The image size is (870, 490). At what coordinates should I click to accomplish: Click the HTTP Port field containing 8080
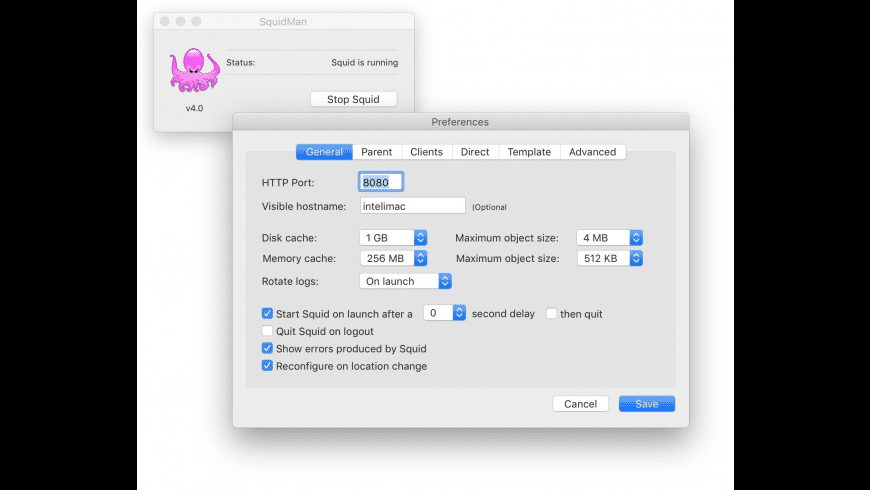click(381, 182)
